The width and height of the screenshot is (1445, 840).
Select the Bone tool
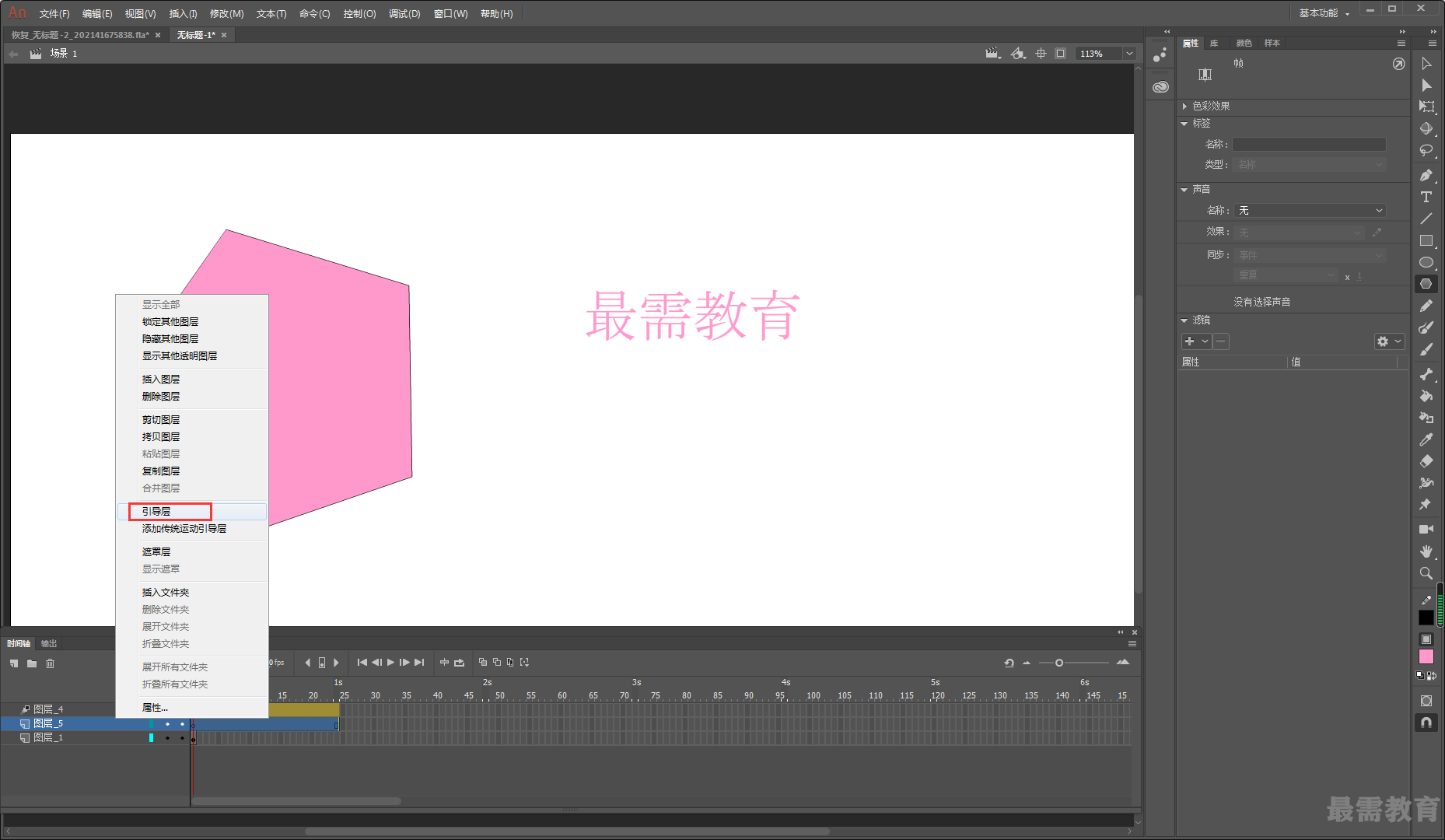(x=1426, y=375)
